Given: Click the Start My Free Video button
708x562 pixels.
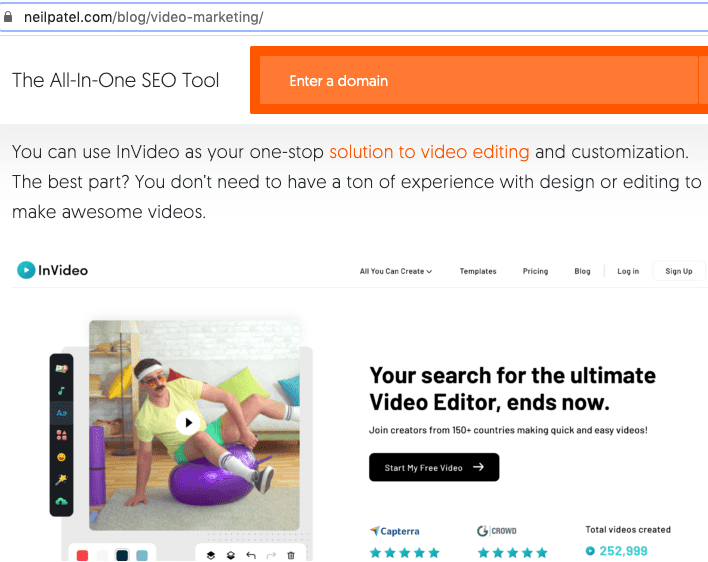Looking at the screenshot, I should tap(434, 467).
